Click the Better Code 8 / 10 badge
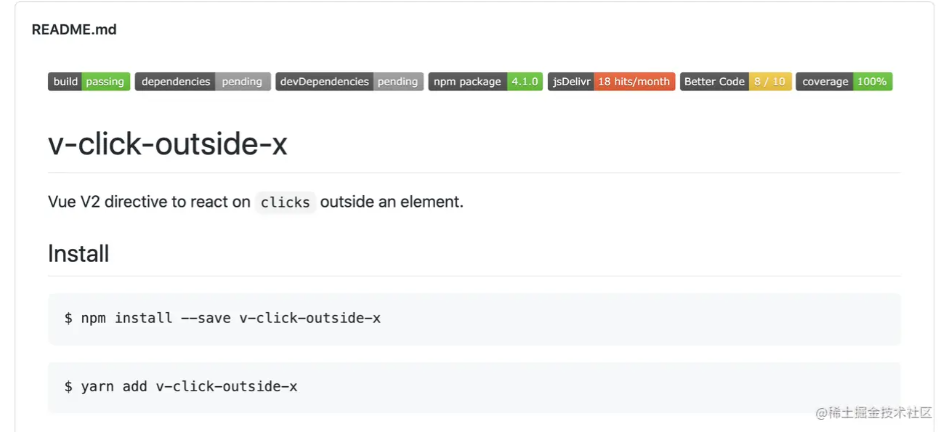Viewport: 941px width, 432px height. click(736, 82)
